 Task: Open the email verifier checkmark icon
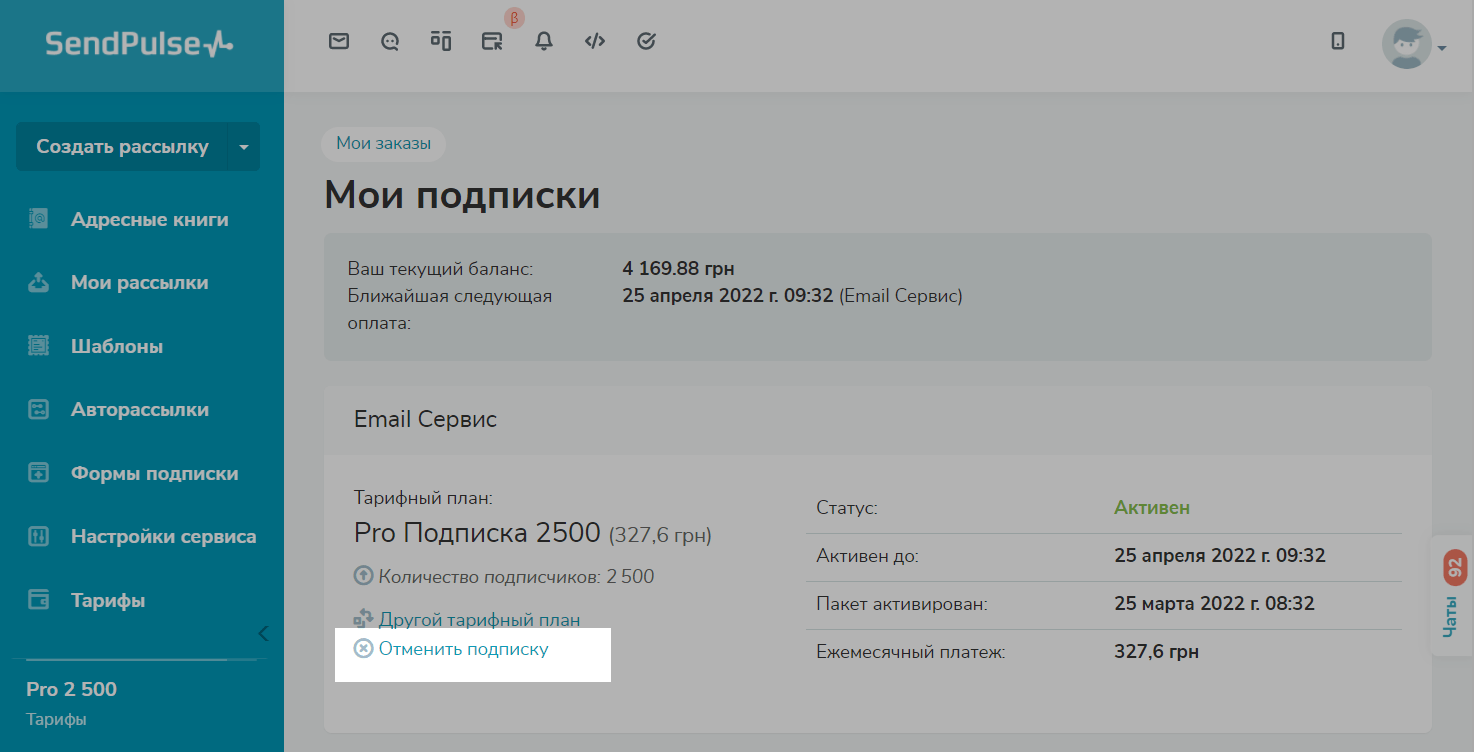click(x=646, y=41)
